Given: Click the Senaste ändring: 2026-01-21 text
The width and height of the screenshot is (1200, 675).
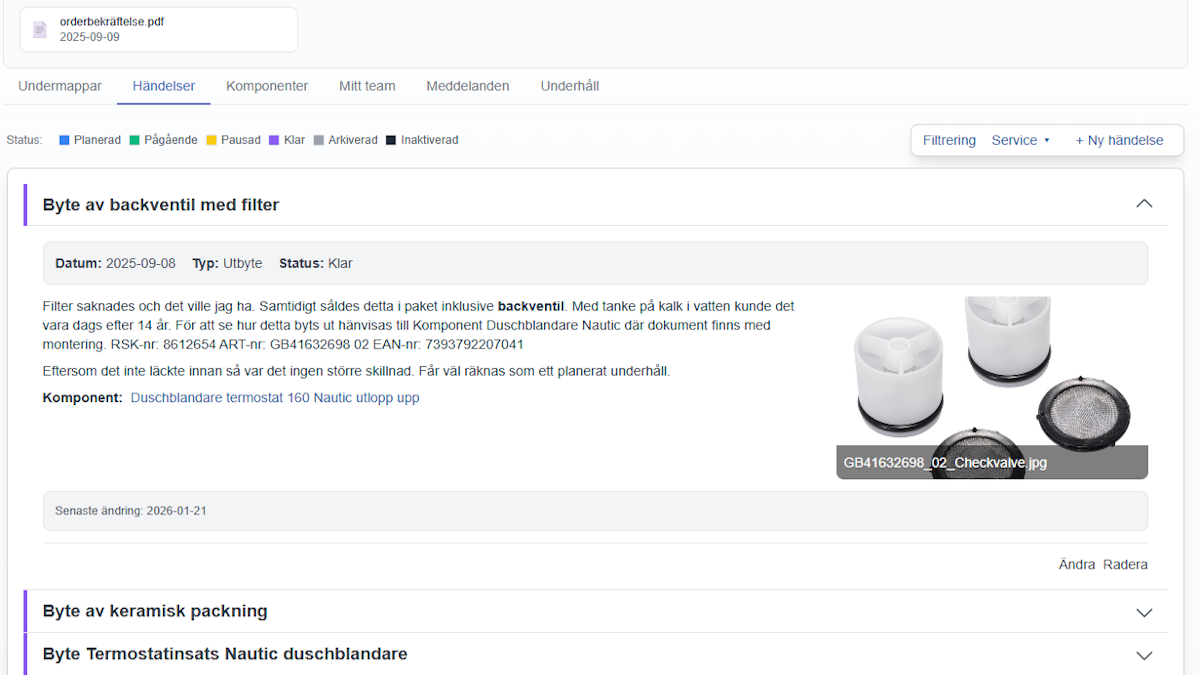Looking at the screenshot, I should coord(131,511).
